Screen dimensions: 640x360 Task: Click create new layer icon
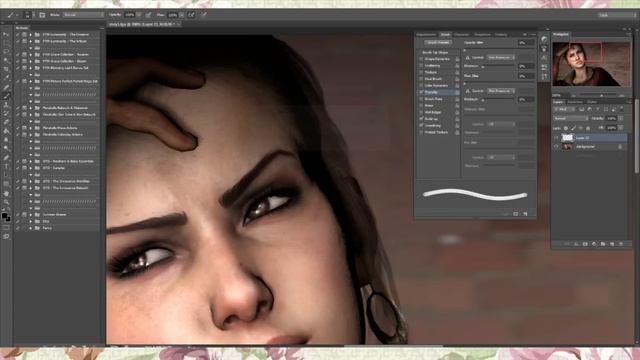point(612,244)
